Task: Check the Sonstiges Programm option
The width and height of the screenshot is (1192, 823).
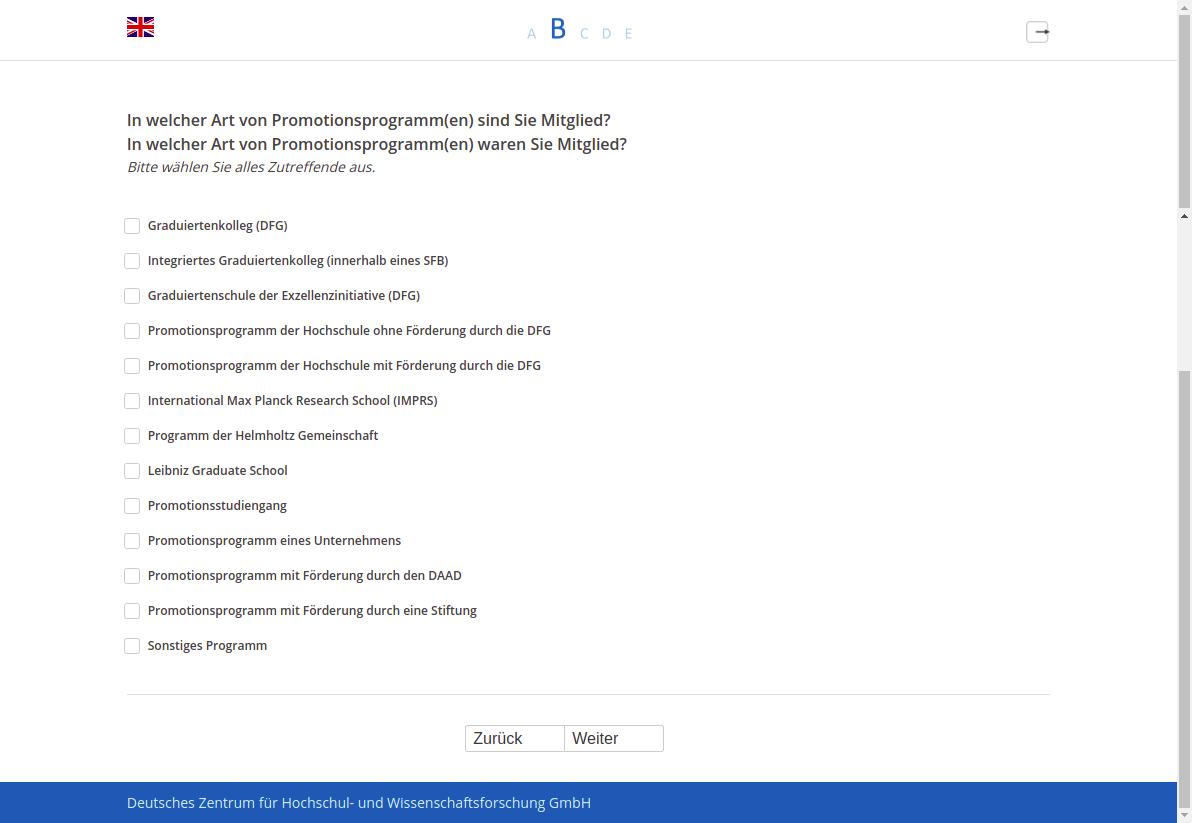Action: [132, 645]
